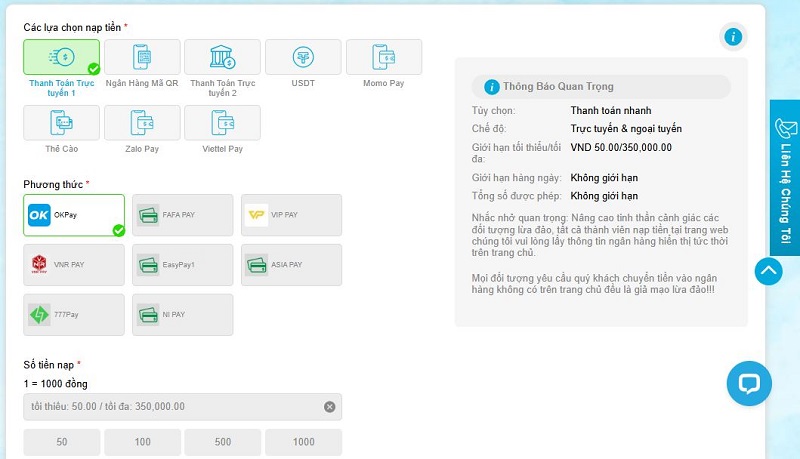The height and width of the screenshot is (459, 800).
Task: Choose VNR PAY payment method
Action: click(x=74, y=265)
